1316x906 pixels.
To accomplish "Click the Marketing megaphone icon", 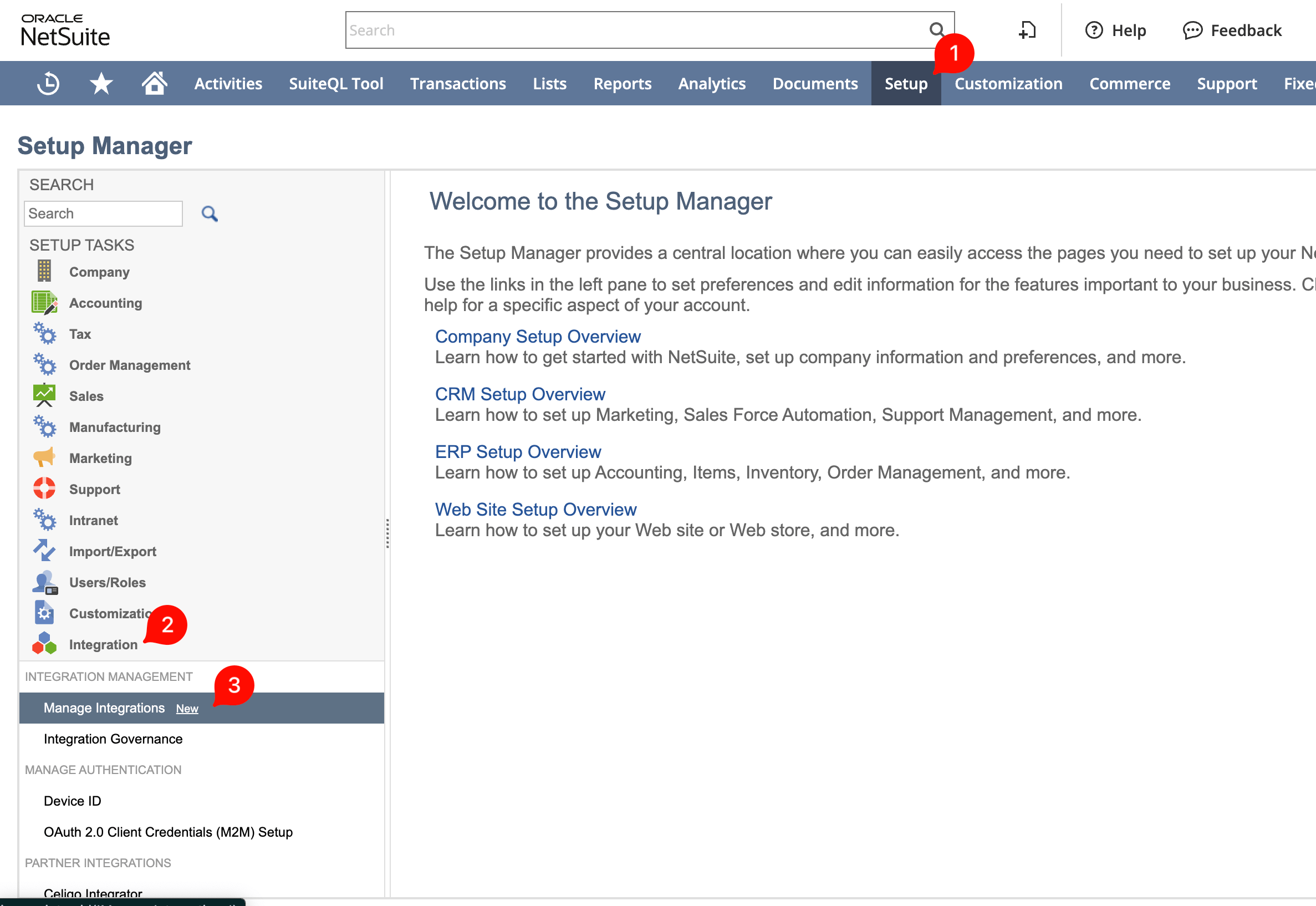I will [x=44, y=457].
